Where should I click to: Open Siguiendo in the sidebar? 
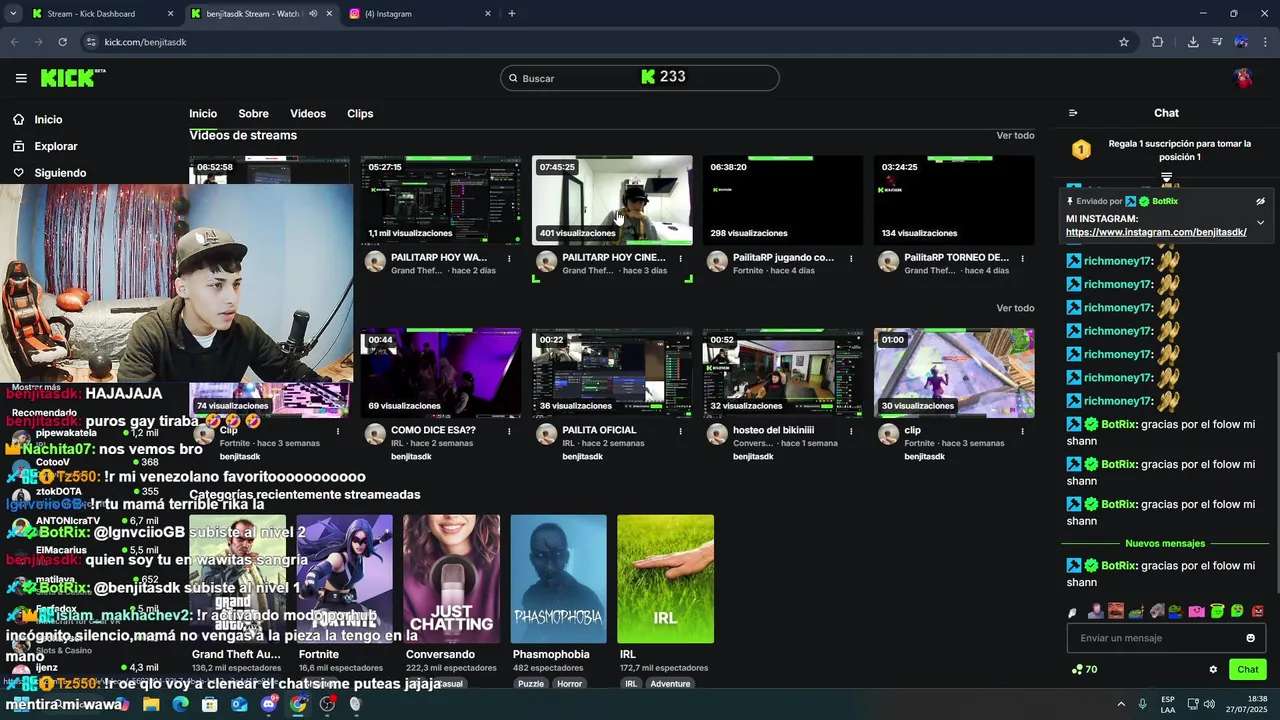pos(60,173)
